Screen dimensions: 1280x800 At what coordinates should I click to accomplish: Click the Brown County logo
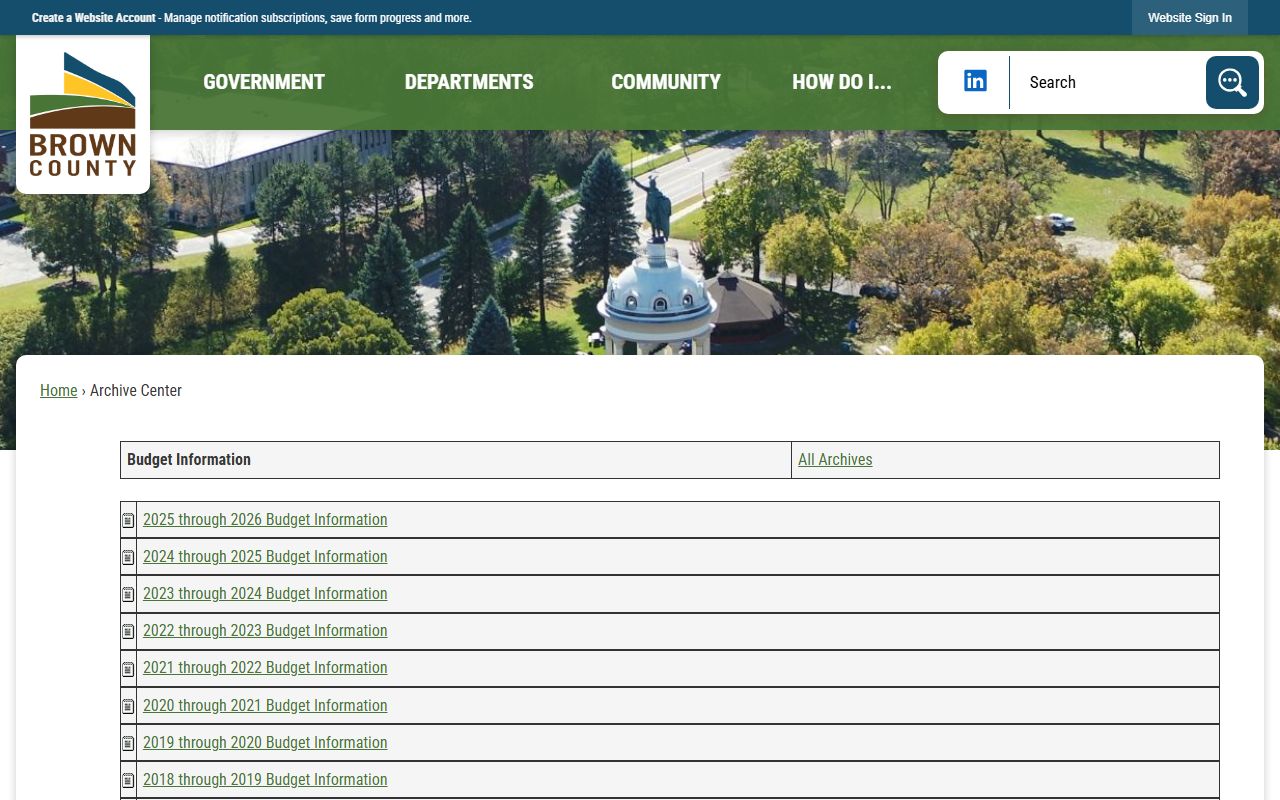pos(83,114)
